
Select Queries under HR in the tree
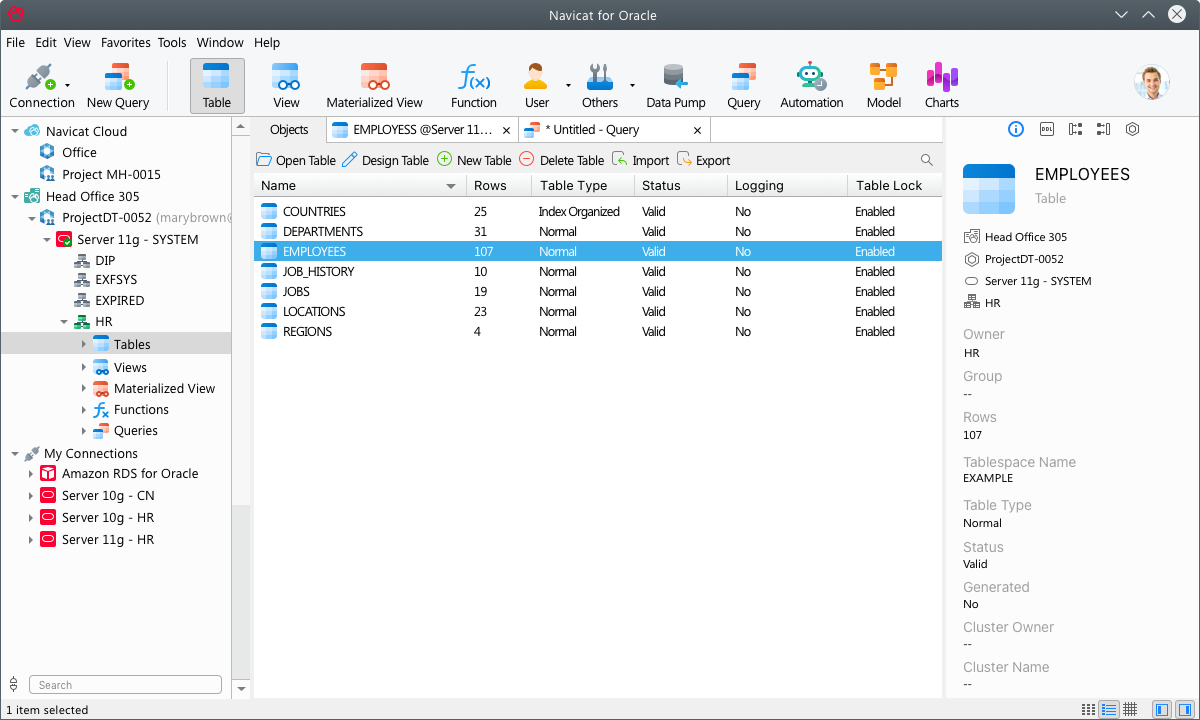pyautogui.click(x=136, y=431)
